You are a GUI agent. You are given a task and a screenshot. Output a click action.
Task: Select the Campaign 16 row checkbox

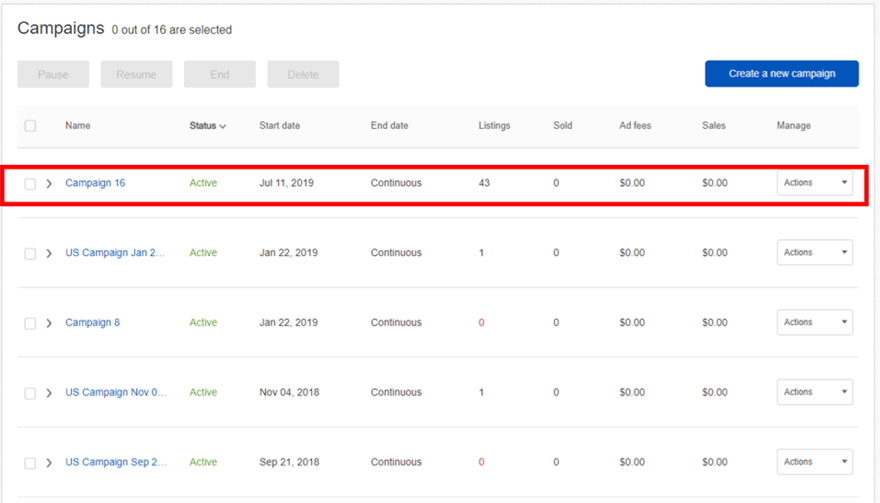point(30,184)
